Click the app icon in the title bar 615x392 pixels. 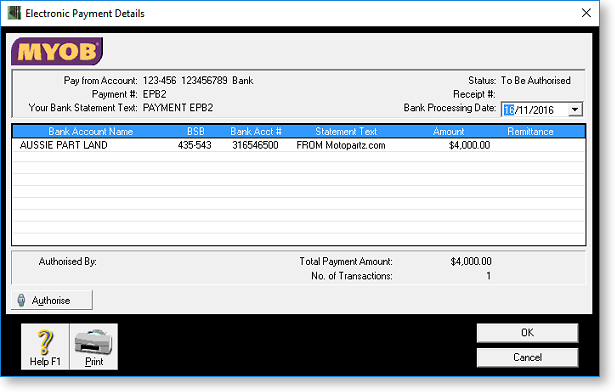pyautogui.click(x=15, y=13)
